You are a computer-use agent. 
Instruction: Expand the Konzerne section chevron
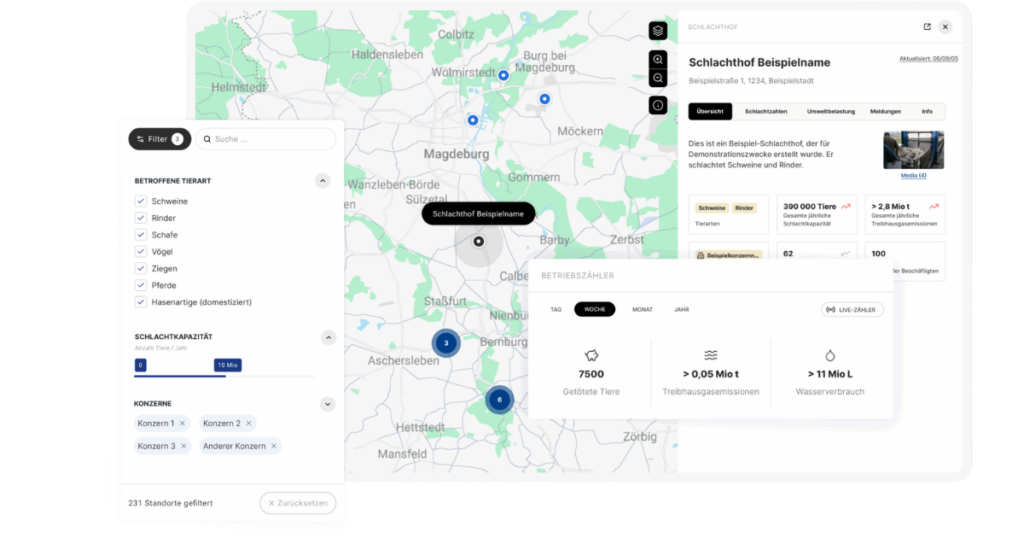(x=327, y=404)
